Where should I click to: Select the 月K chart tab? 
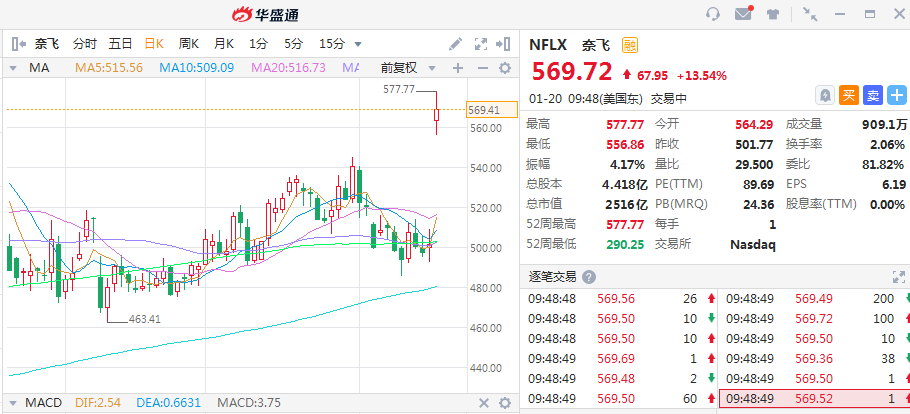[x=223, y=44]
